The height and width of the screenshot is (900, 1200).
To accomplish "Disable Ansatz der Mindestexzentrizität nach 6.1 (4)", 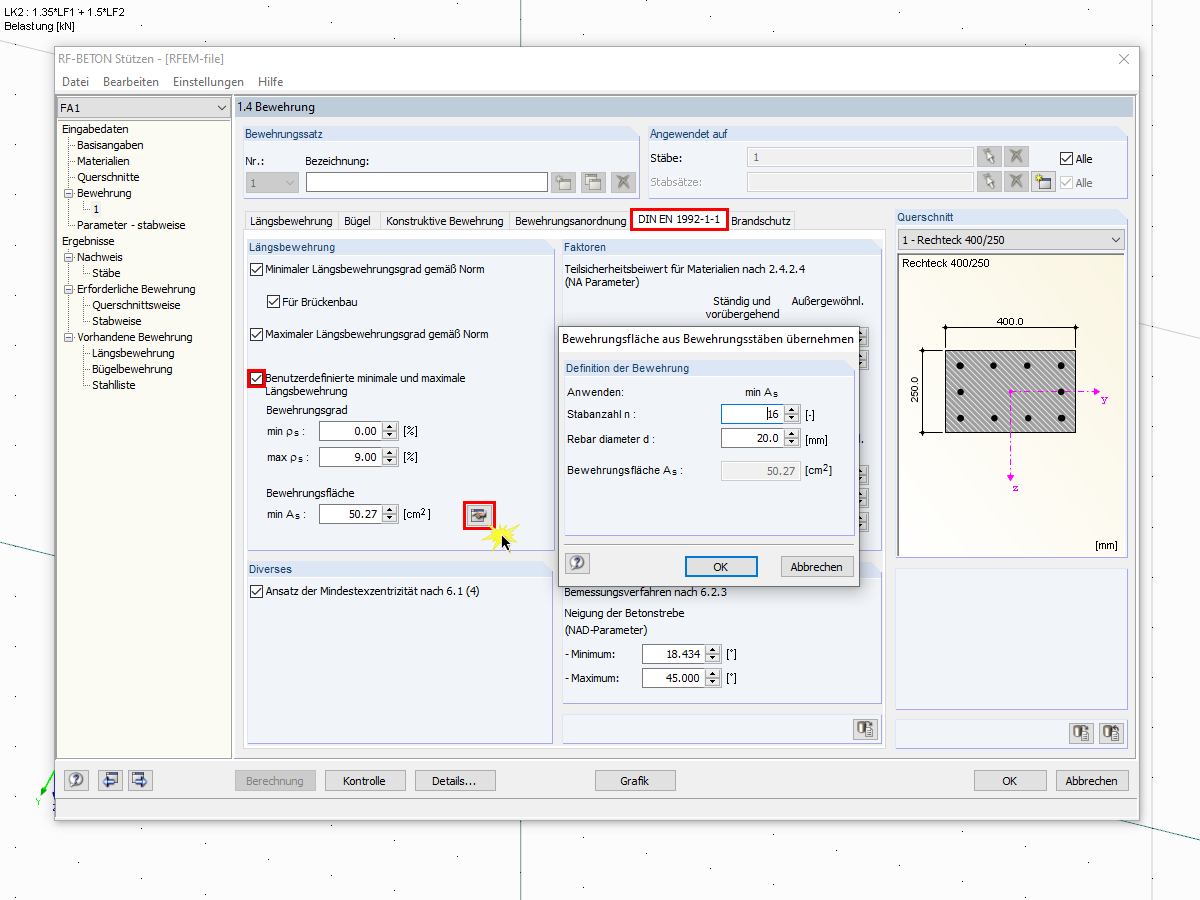I will [x=256, y=592].
